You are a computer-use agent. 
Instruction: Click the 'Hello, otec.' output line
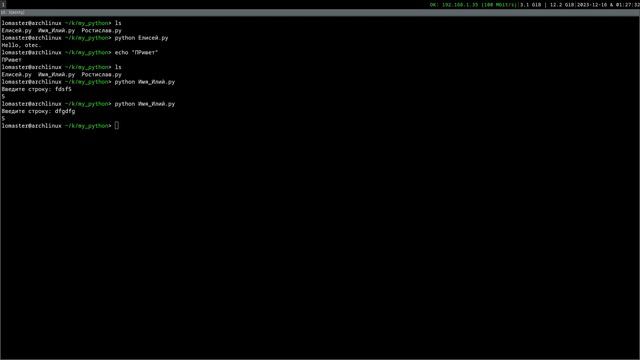pyautogui.click(x=21, y=45)
